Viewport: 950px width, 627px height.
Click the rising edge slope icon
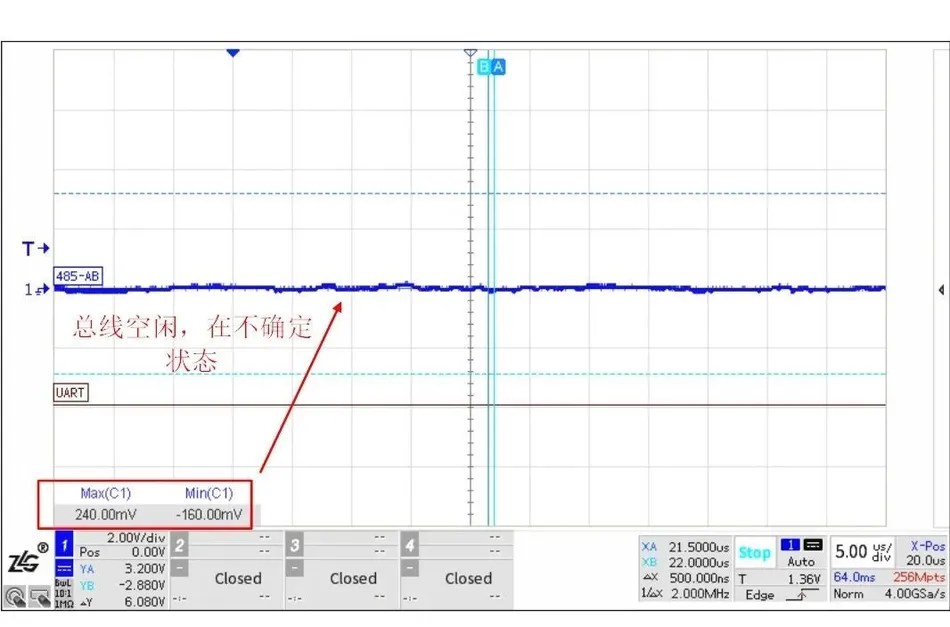[x=802, y=592]
